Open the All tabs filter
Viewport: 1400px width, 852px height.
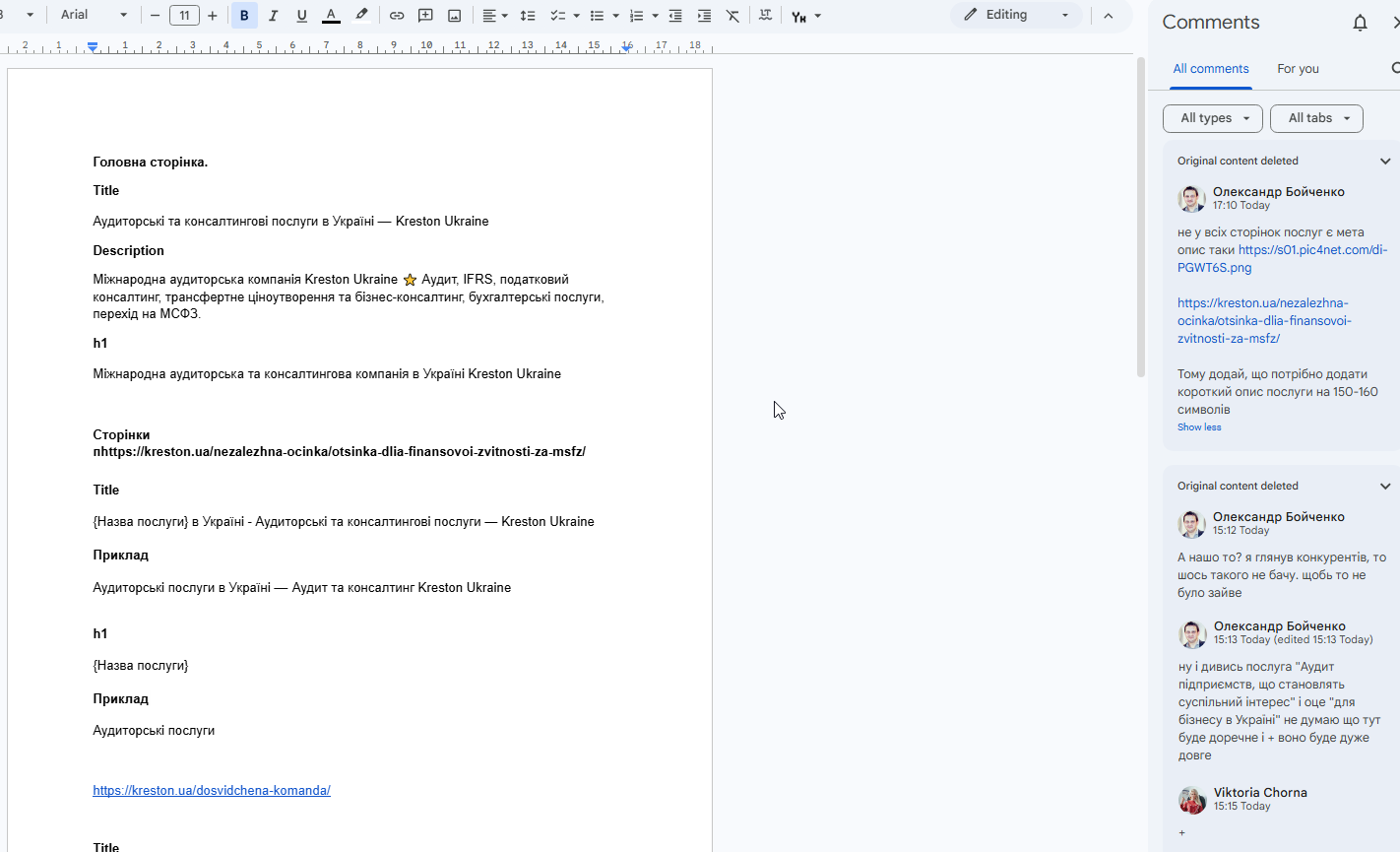click(x=1317, y=118)
